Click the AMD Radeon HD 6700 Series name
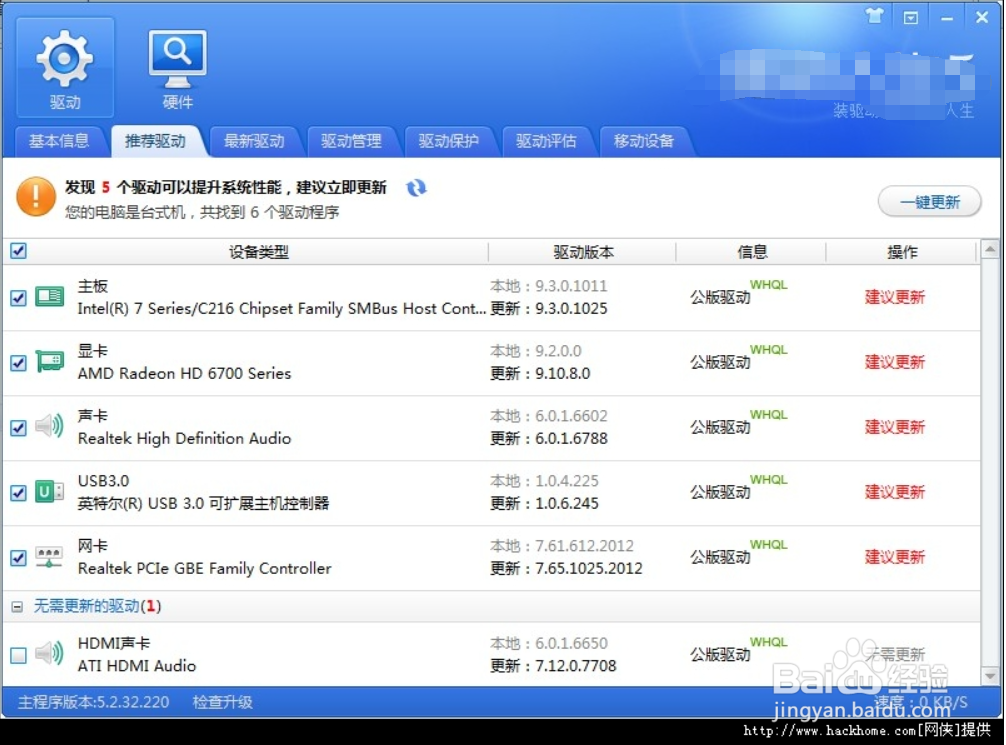This screenshot has width=1006, height=745. pos(185,373)
